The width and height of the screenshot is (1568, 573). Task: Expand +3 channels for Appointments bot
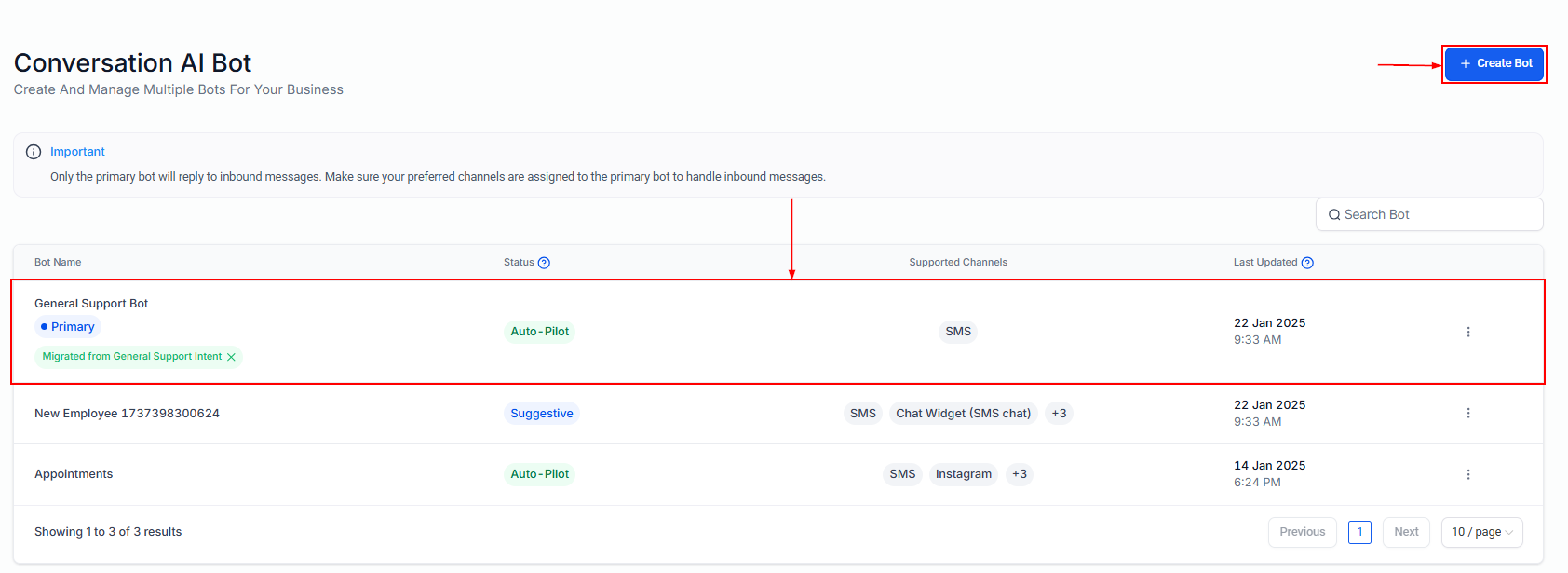pyautogui.click(x=1020, y=474)
